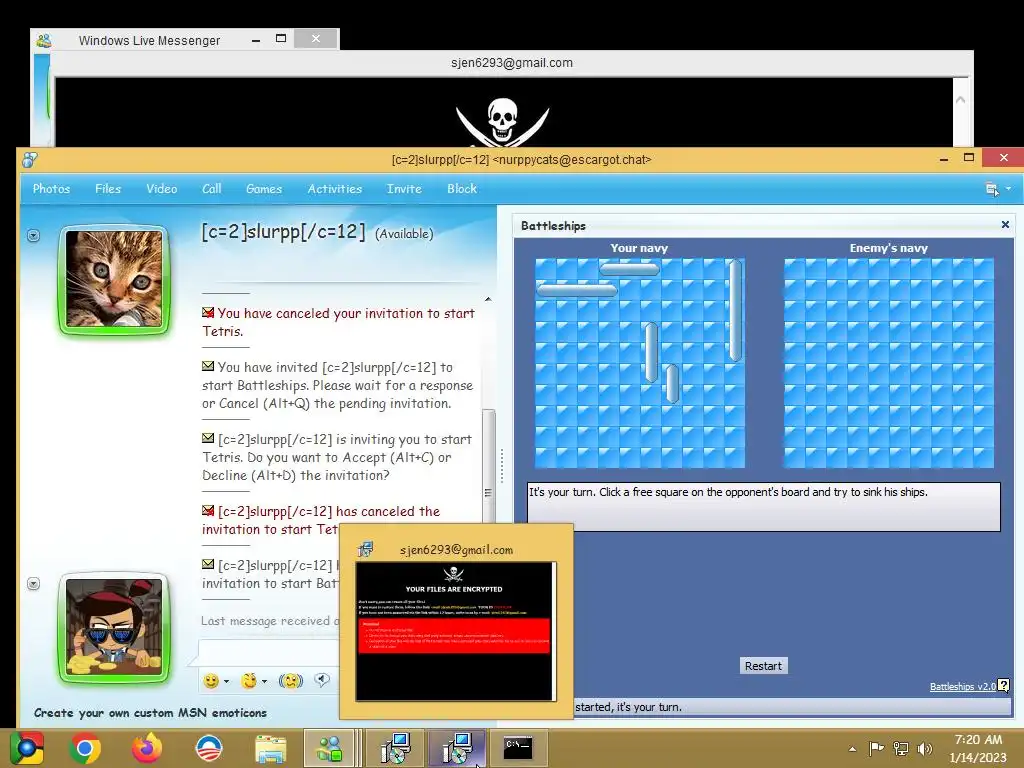Open the Games menu item
This screenshot has height=768, width=1024.
tap(264, 189)
